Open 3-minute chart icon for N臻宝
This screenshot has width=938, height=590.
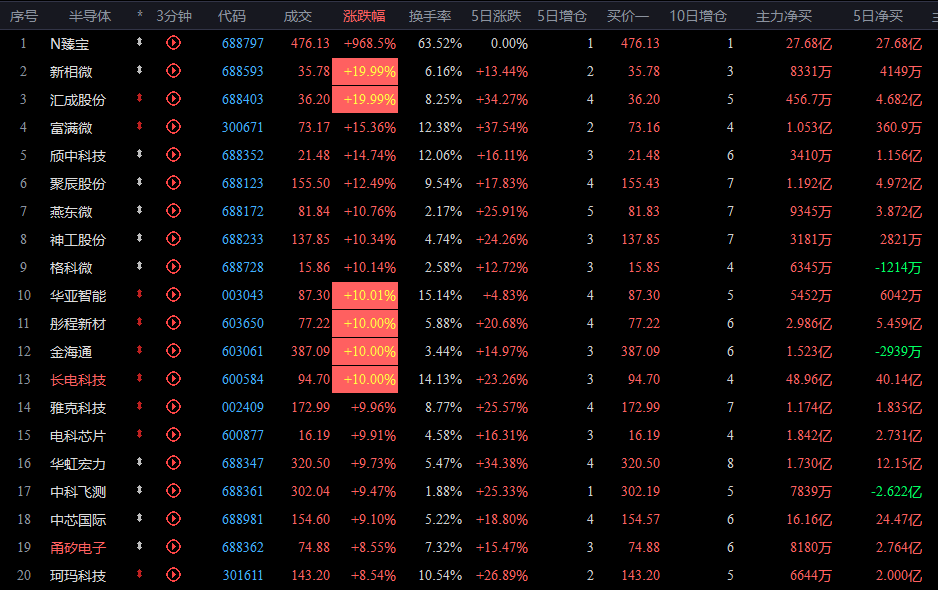pos(173,43)
